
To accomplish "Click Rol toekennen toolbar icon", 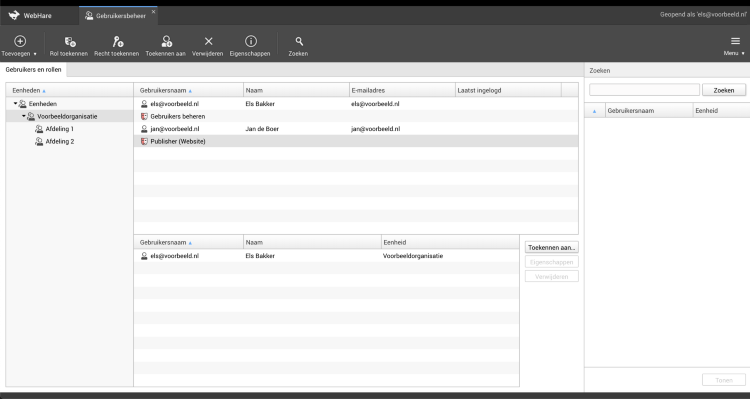I will (x=69, y=42).
